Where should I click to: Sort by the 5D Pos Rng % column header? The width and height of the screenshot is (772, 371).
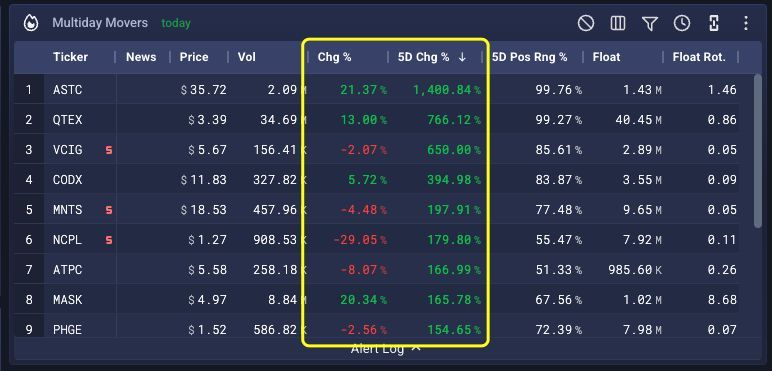click(x=529, y=57)
